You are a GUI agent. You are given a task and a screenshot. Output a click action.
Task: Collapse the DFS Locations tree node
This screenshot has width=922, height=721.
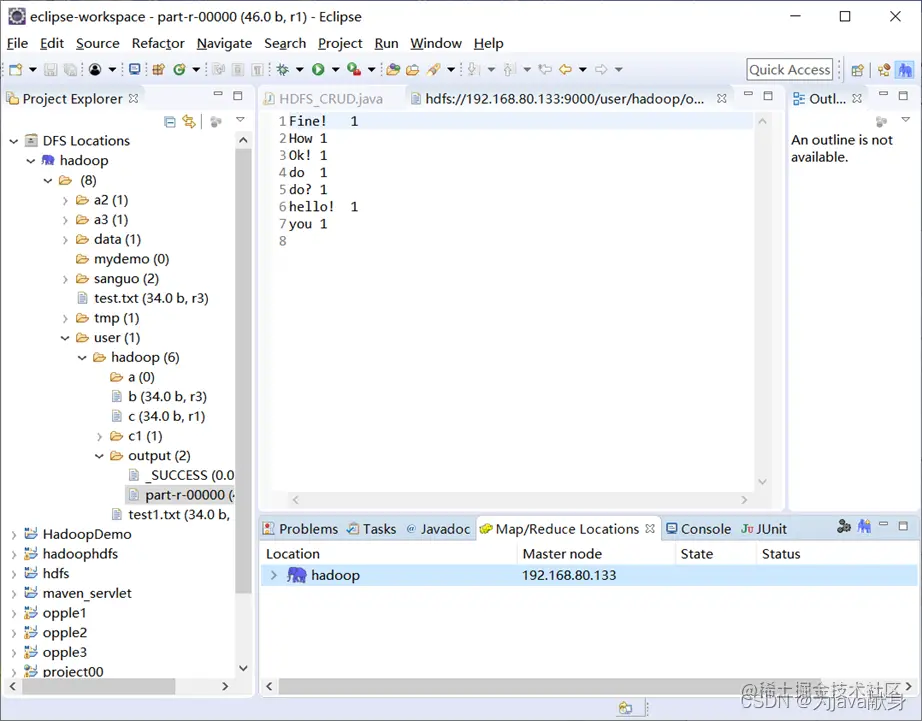pos(14,141)
